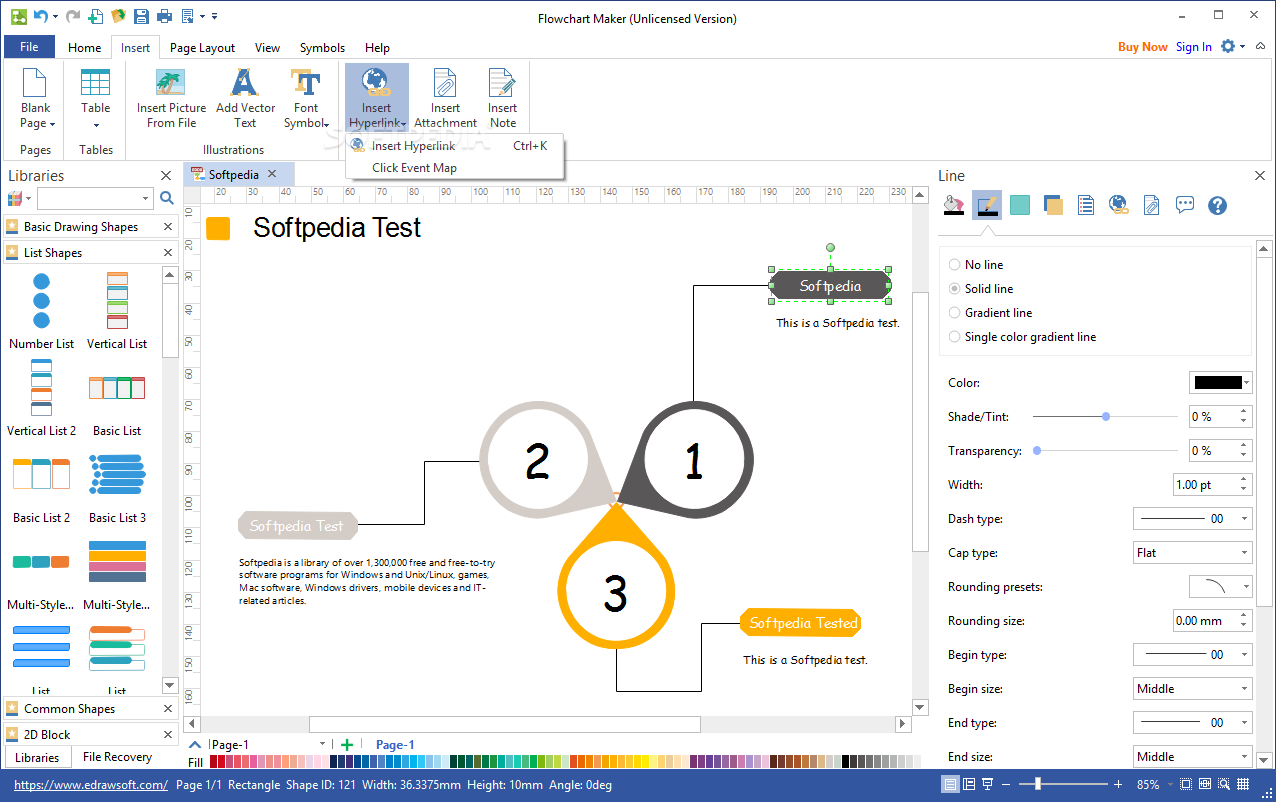Click the Buy Now link
The width and height of the screenshot is (1276, 802).
(x=1142, y=47)
